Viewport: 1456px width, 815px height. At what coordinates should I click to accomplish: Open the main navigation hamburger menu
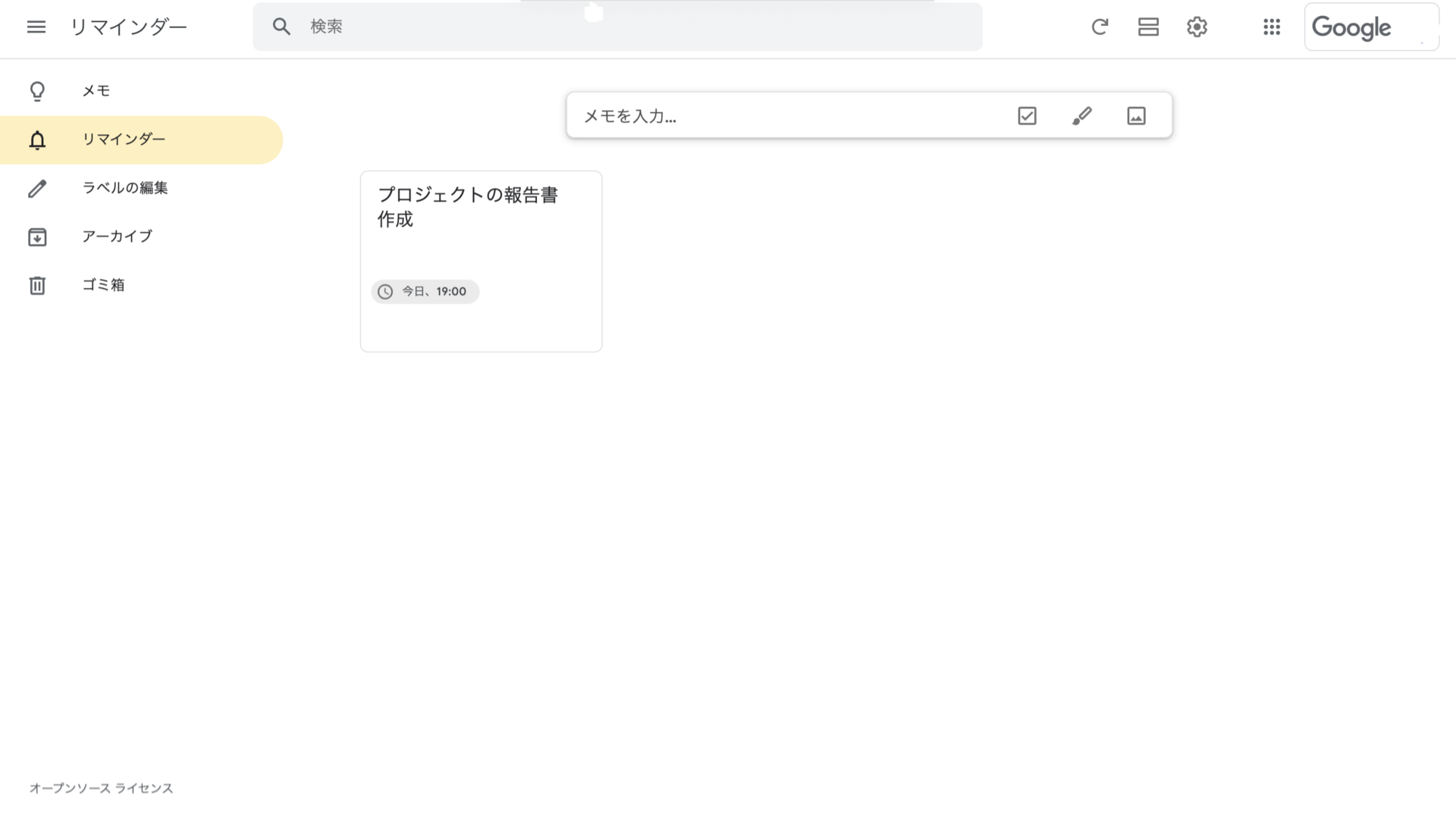pos(36,27)
